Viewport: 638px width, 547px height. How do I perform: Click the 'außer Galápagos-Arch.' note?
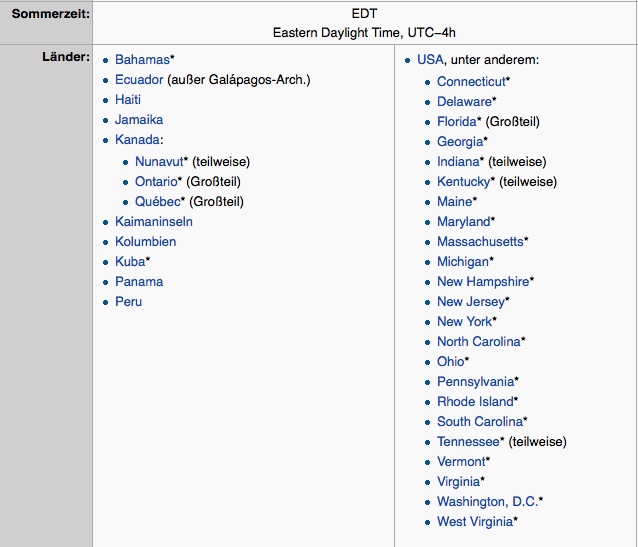click(239, 80)
